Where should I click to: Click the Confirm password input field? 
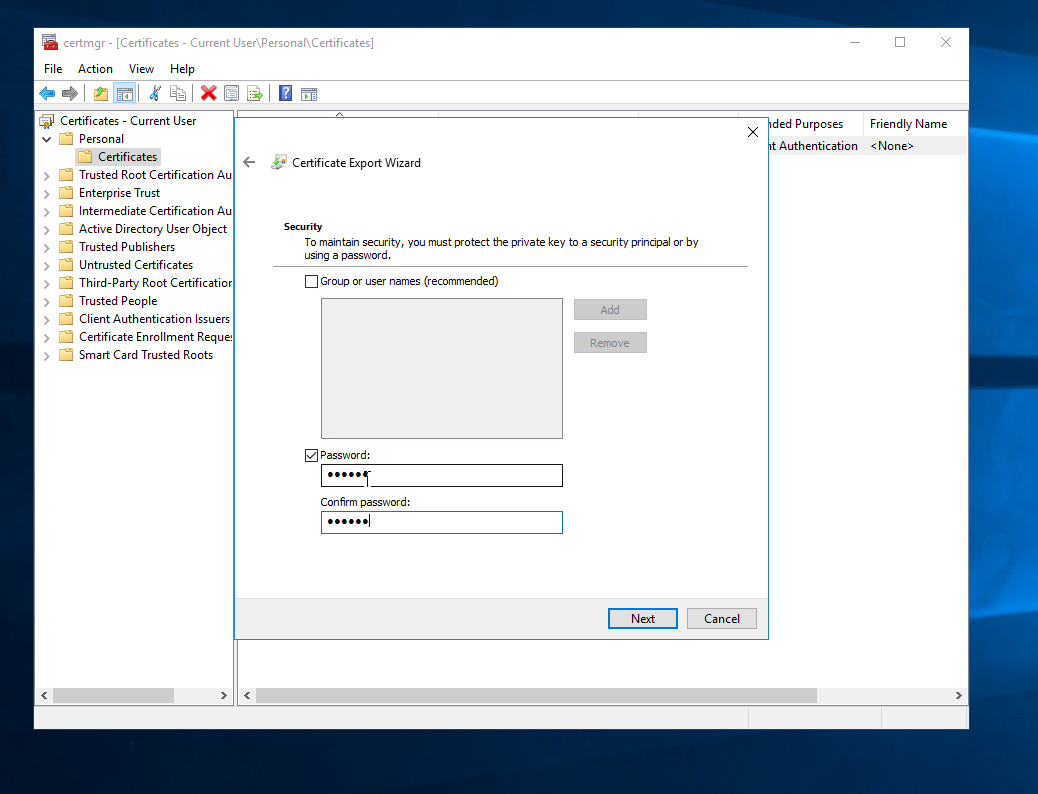coord(442,522)
